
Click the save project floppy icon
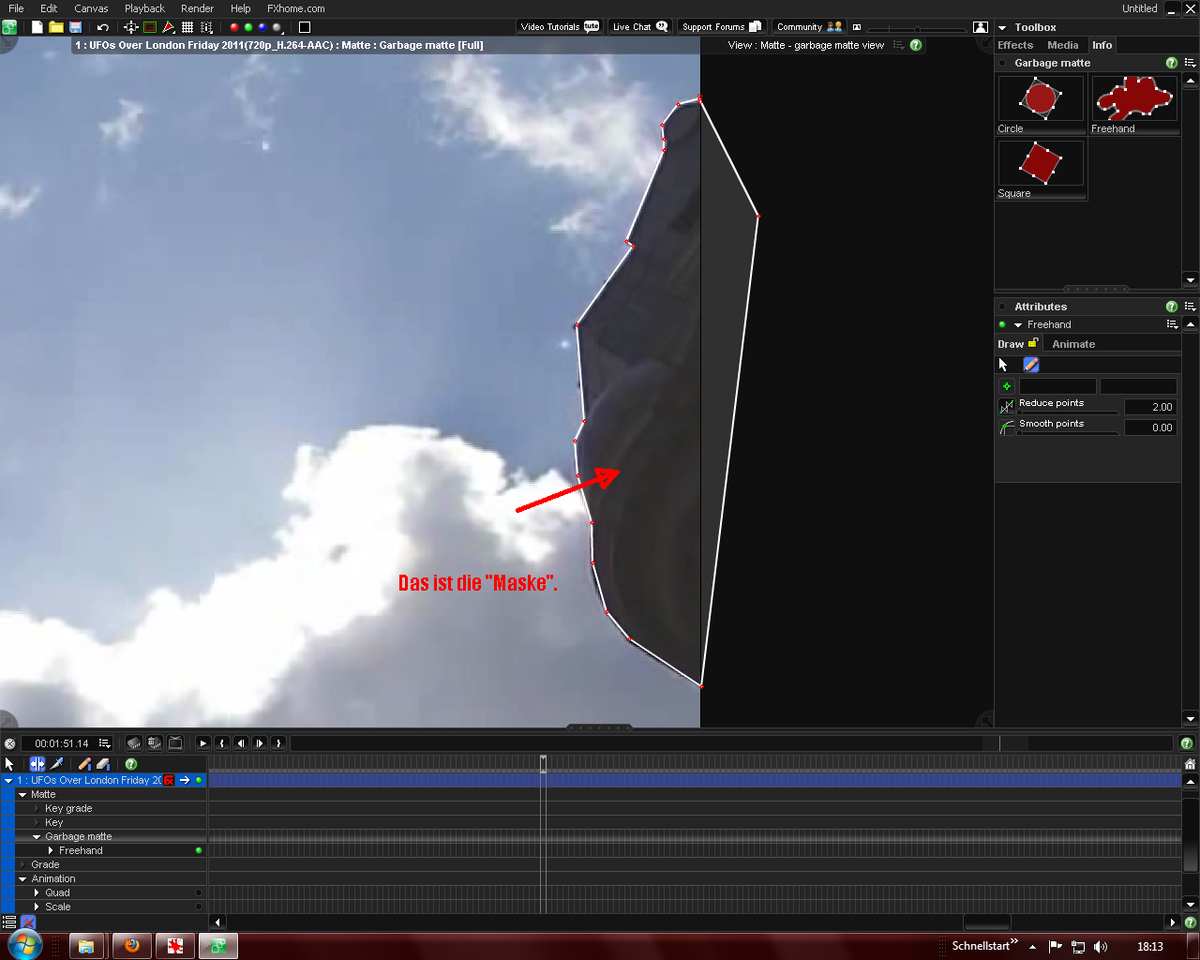(75, 27)
